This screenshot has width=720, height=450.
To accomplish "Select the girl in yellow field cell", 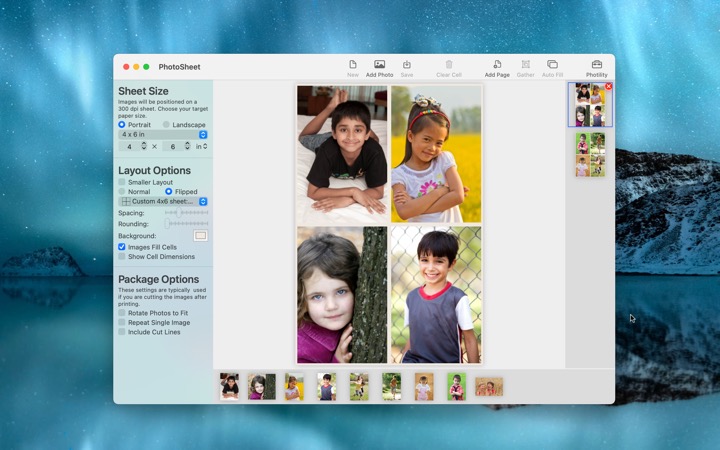I will coord(436,154).
